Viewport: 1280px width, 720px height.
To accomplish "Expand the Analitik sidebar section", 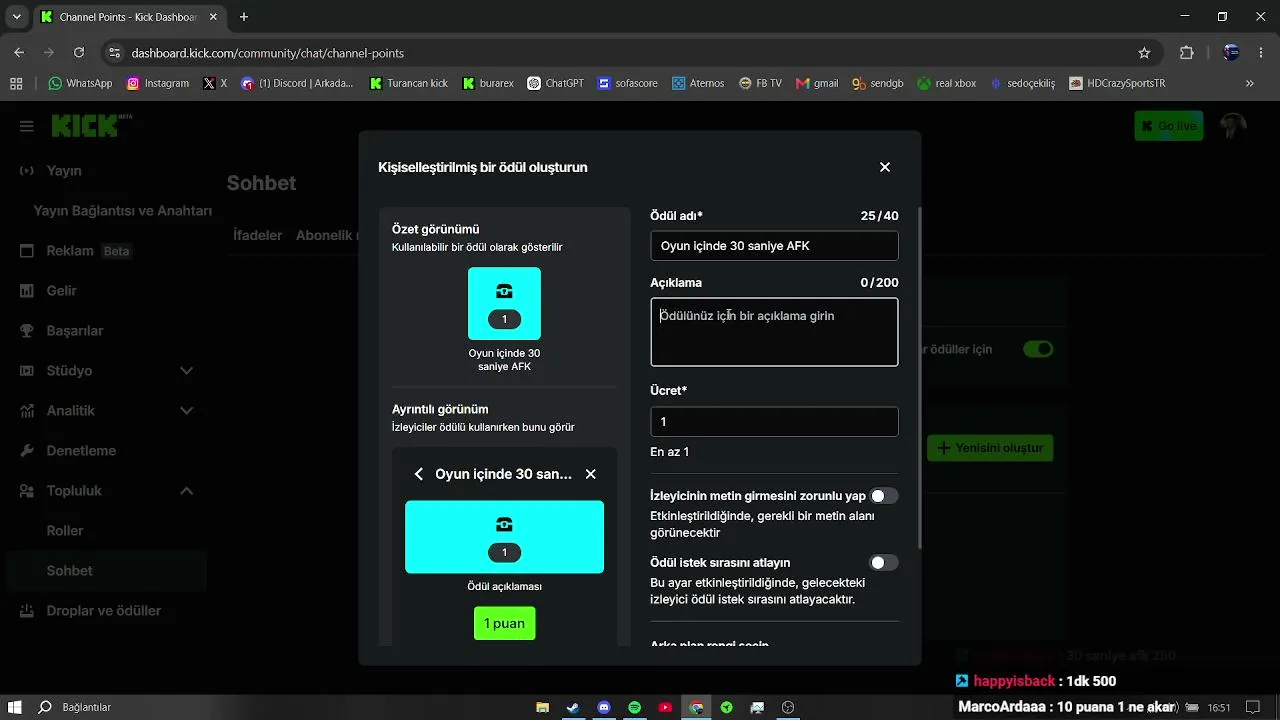I will pyautogui.click(x=186, y=411).
